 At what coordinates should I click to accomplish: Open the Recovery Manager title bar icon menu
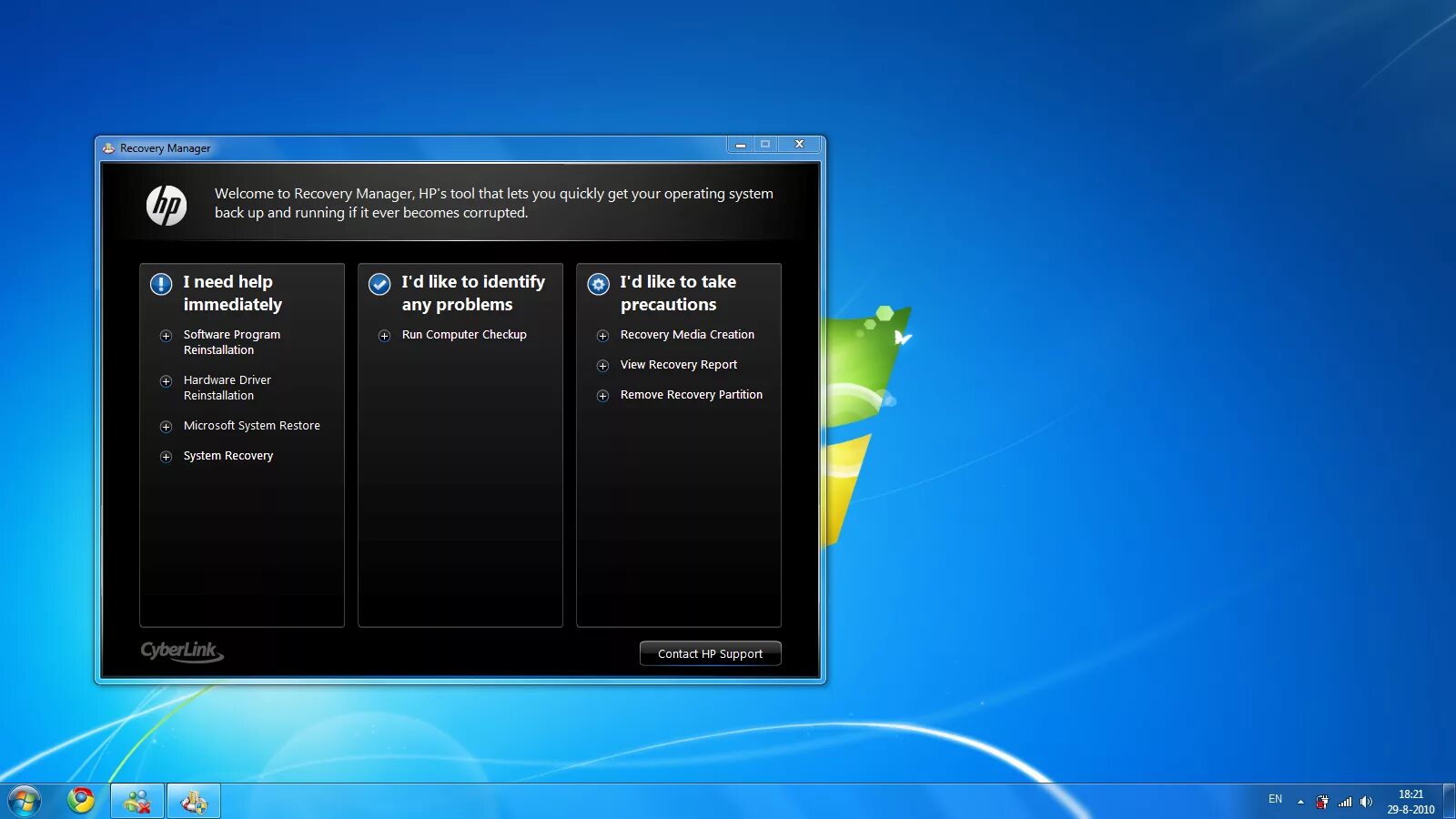pyautogui.click(x=108, y=148)
